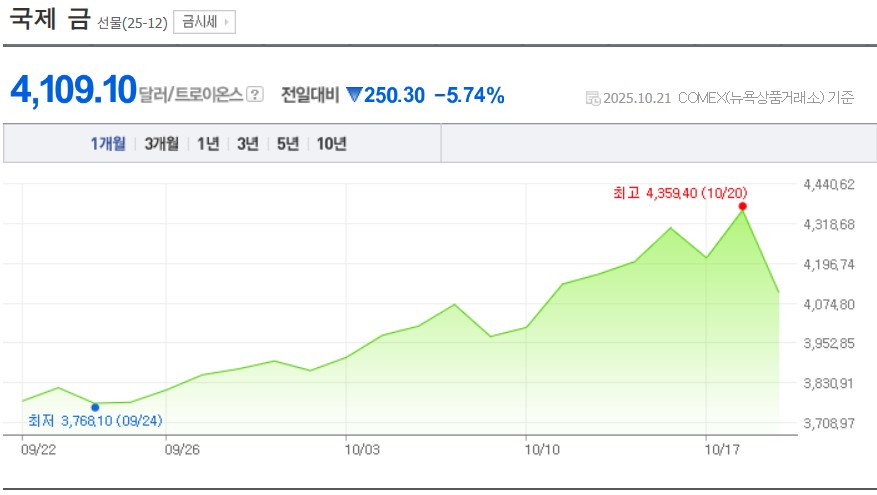Show the 1년 chart range
The width and height of the screenshot is (877, 495).
(208, 144)
